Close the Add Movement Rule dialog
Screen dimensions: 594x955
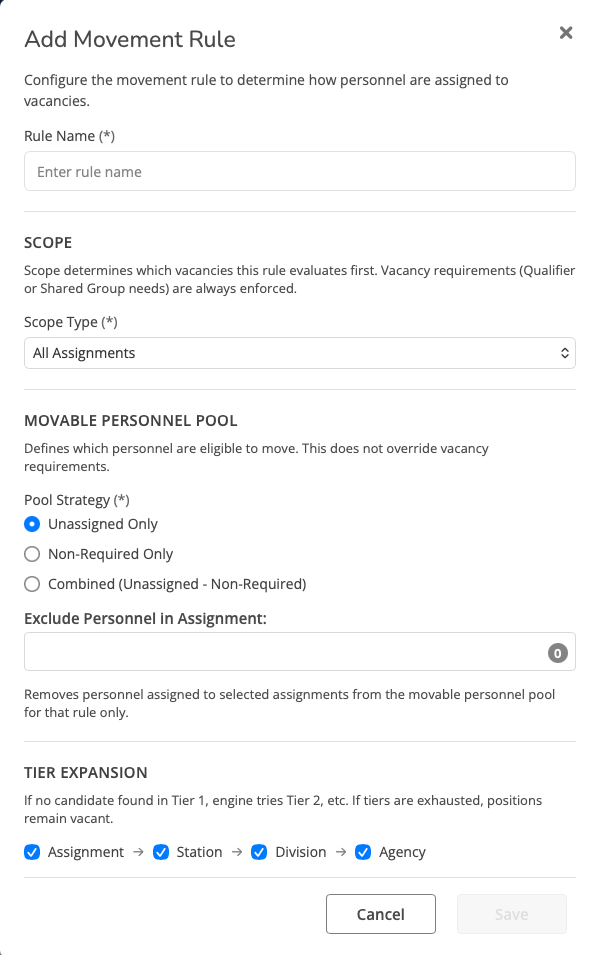coord(566,33)
